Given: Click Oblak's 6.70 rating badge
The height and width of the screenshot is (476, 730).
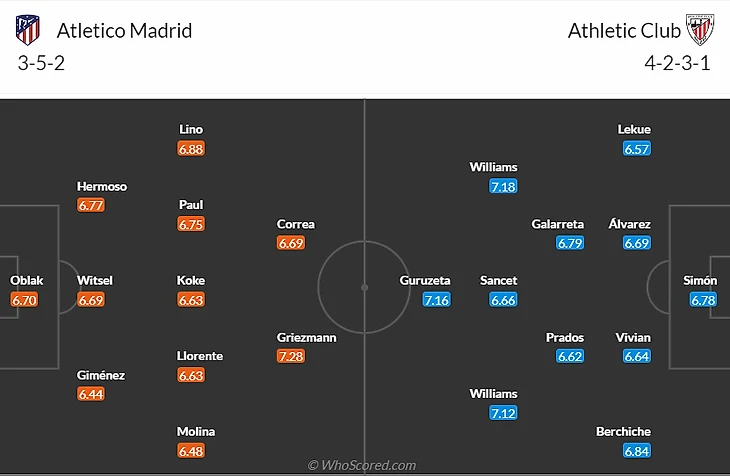Looking at the screenshot, I should click(24, 300).
